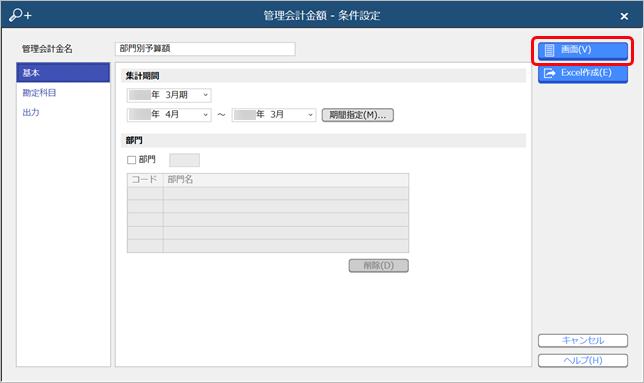
Task: Open help with ヘルプ(H) button
Action: [x=583, y=360]
